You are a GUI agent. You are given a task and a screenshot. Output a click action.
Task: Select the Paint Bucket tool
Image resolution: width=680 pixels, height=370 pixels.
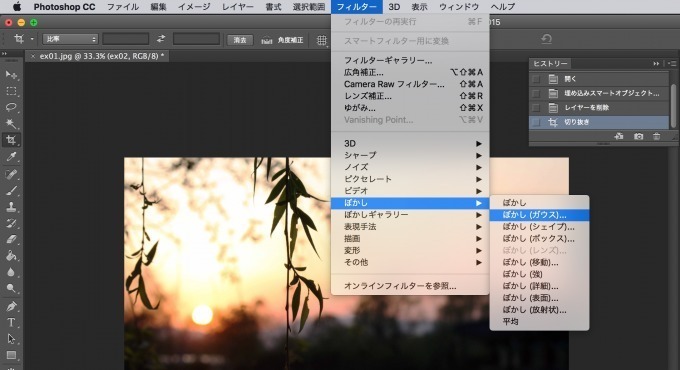[x=11, y=256]
